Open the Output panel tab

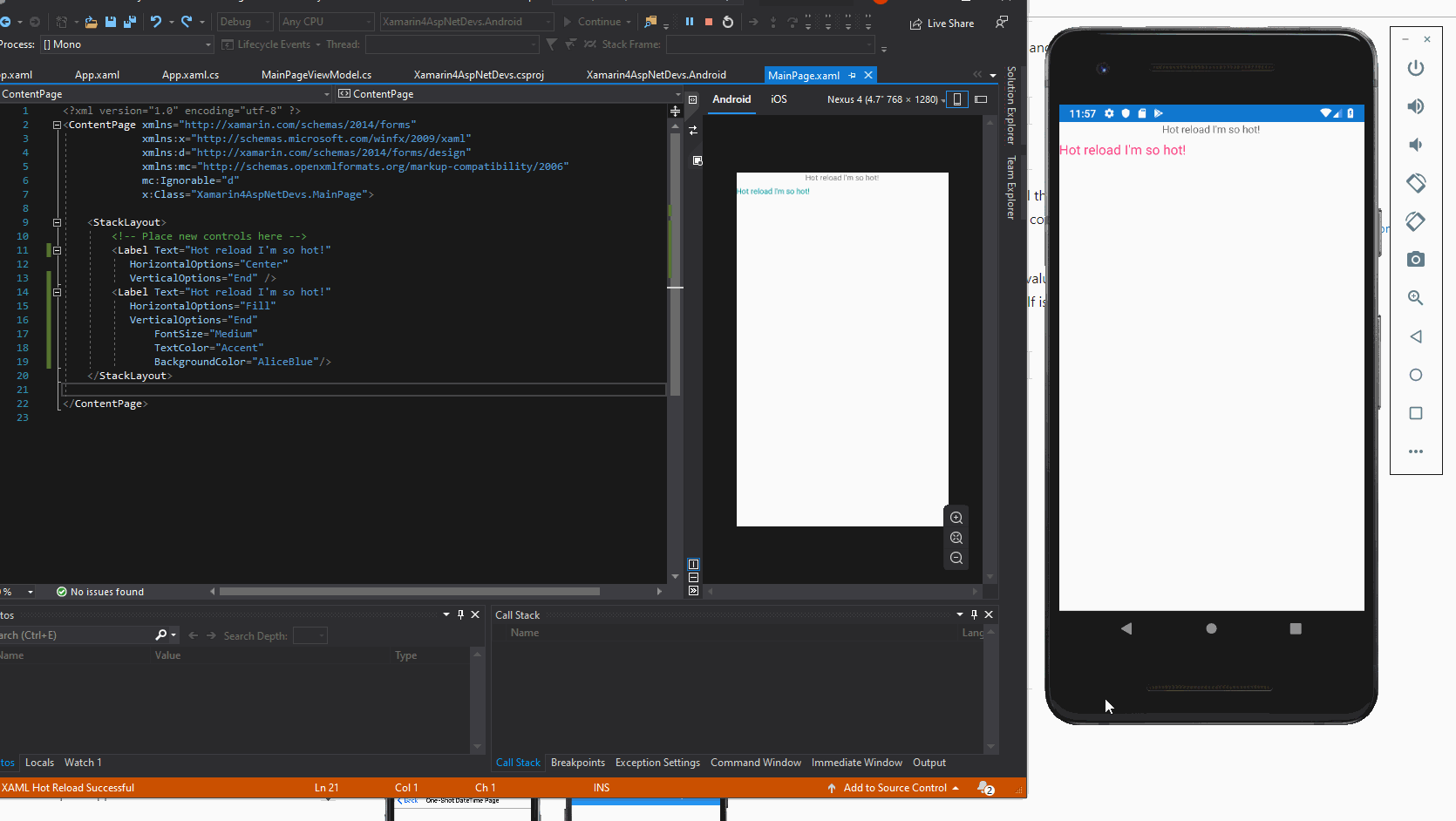tap(929, 763)
